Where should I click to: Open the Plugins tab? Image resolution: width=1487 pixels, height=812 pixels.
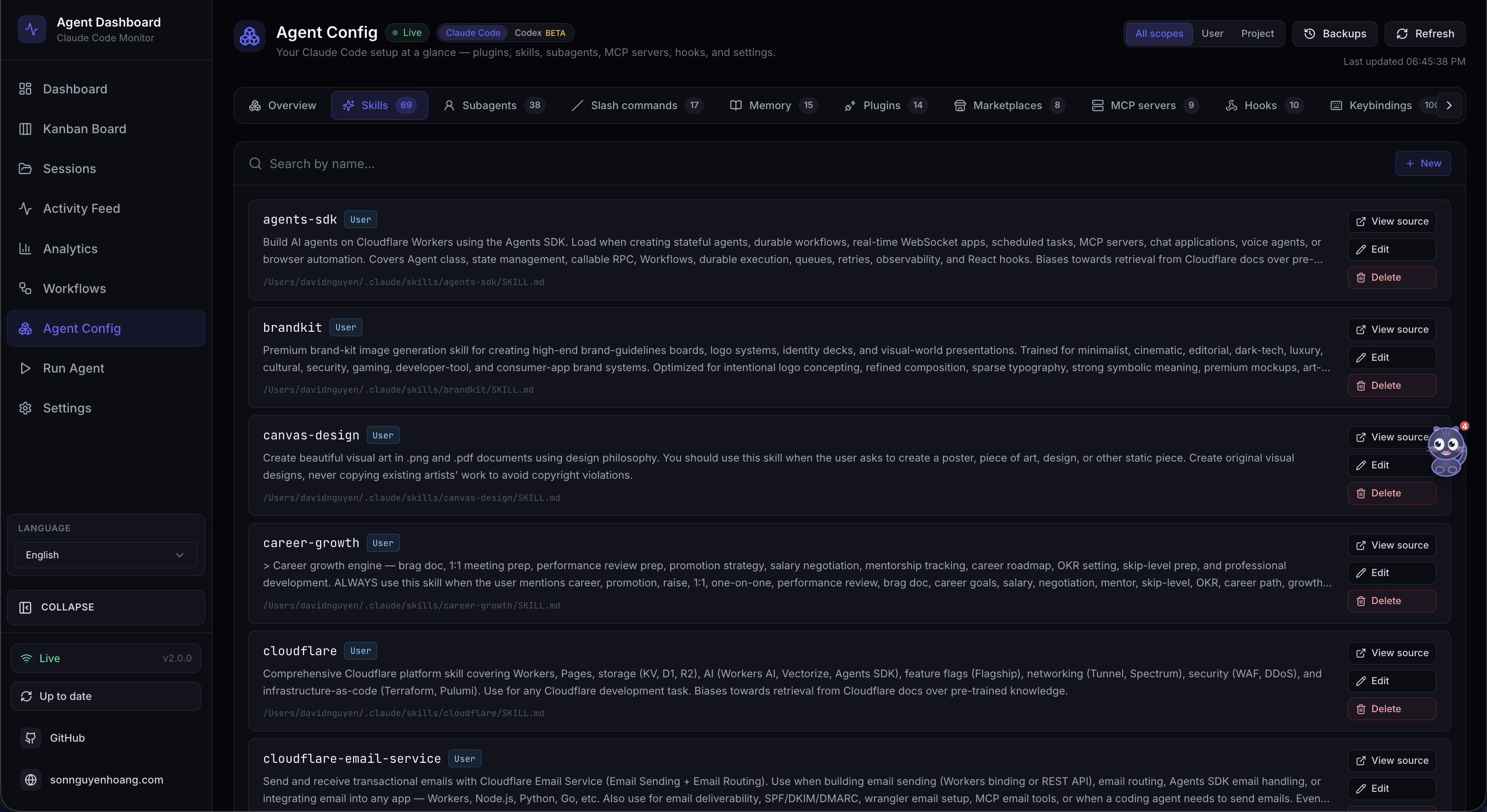(x=886, y=105)
